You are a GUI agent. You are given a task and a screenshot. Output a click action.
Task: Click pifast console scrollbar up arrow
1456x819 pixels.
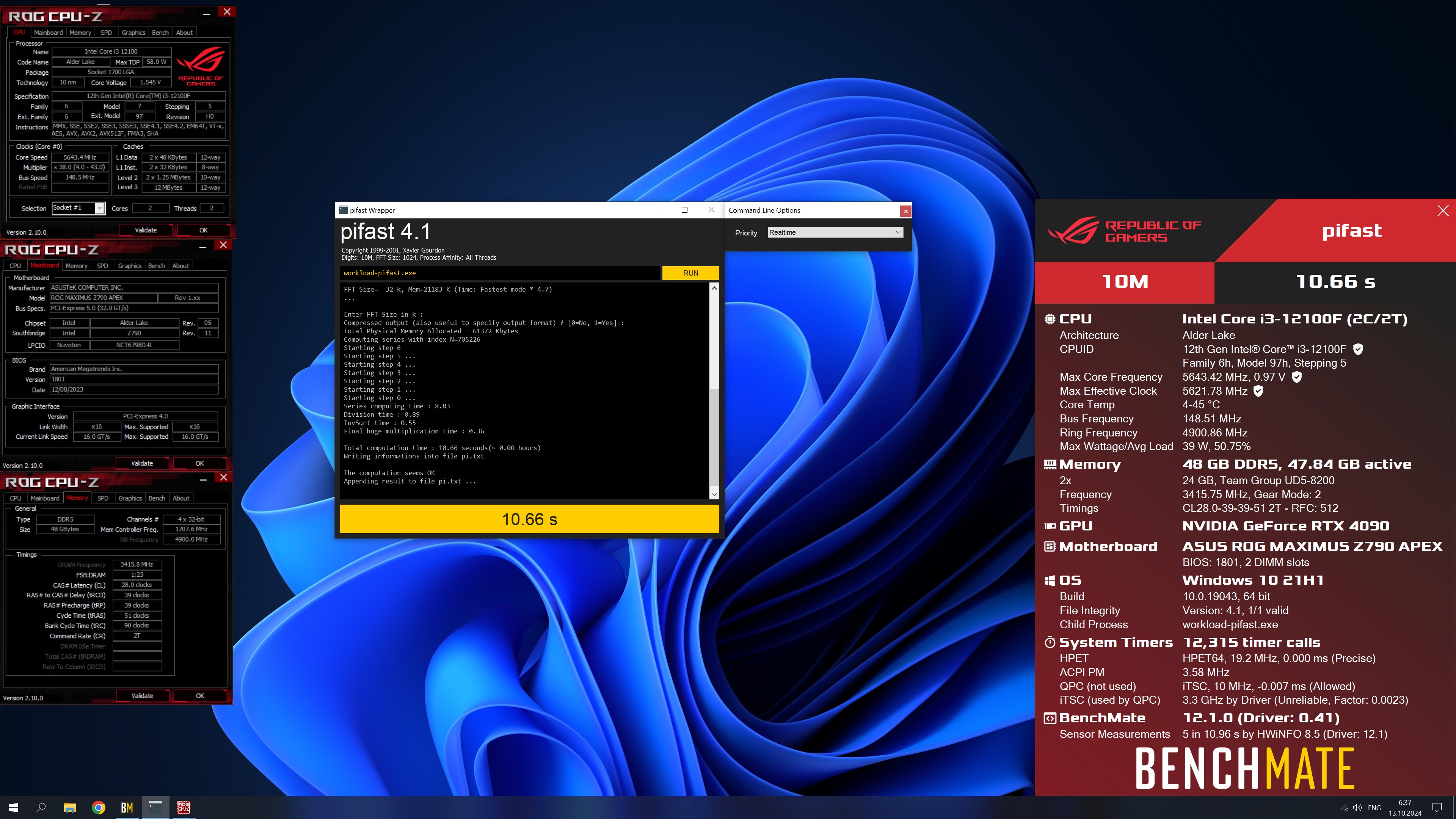714,288
